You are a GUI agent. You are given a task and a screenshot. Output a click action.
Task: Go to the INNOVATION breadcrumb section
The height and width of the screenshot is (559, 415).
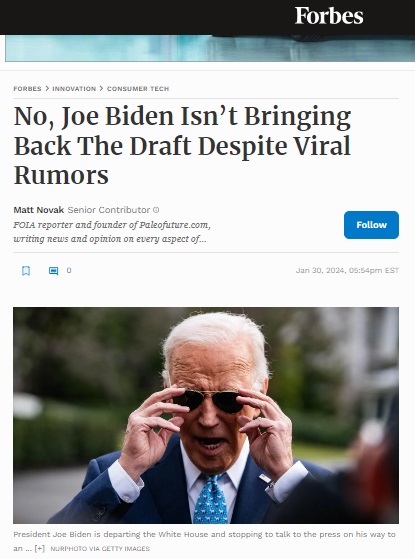(74, 88)
